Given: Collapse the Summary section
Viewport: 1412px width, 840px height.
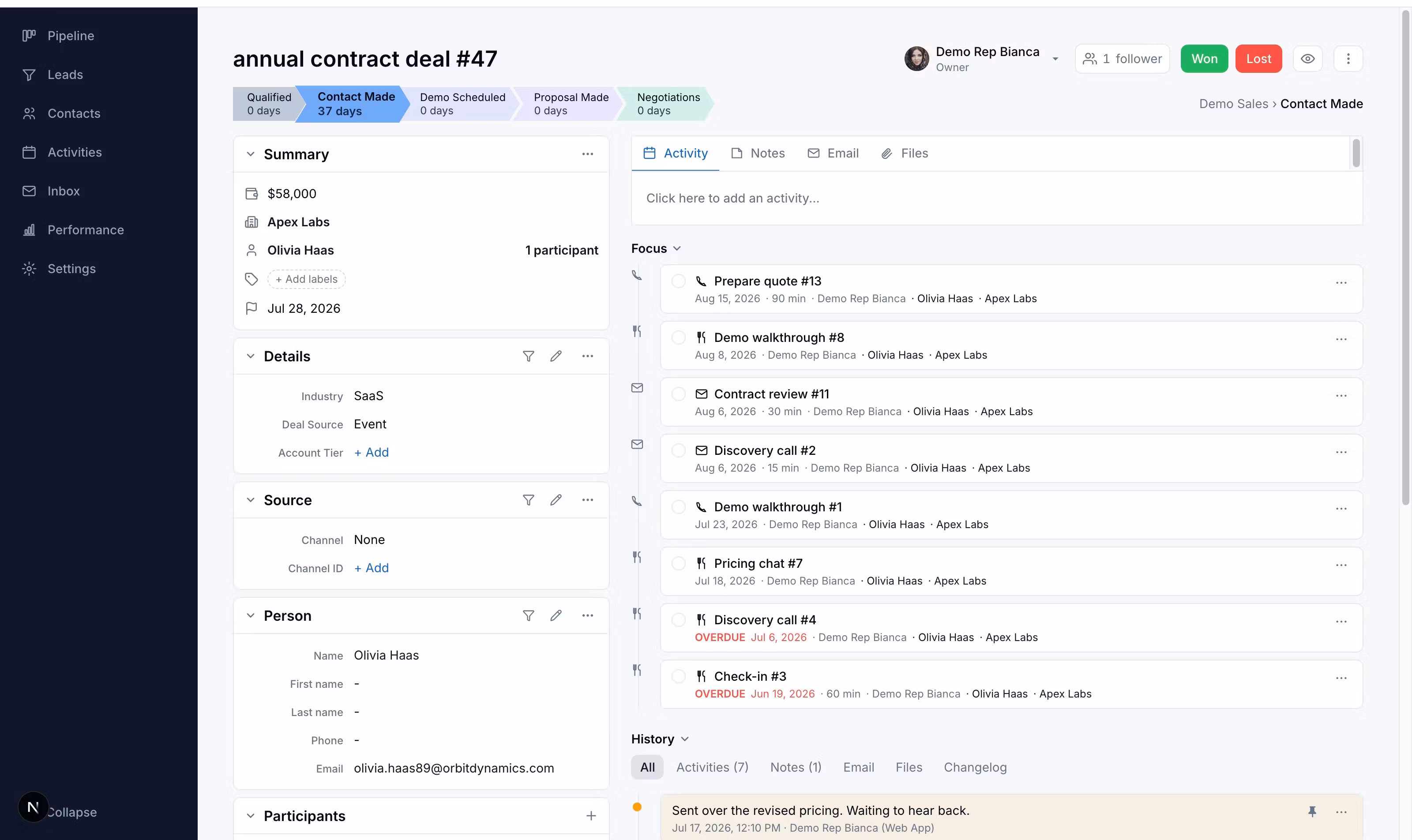Looking at the screenshot, I should tap(250, 154).
